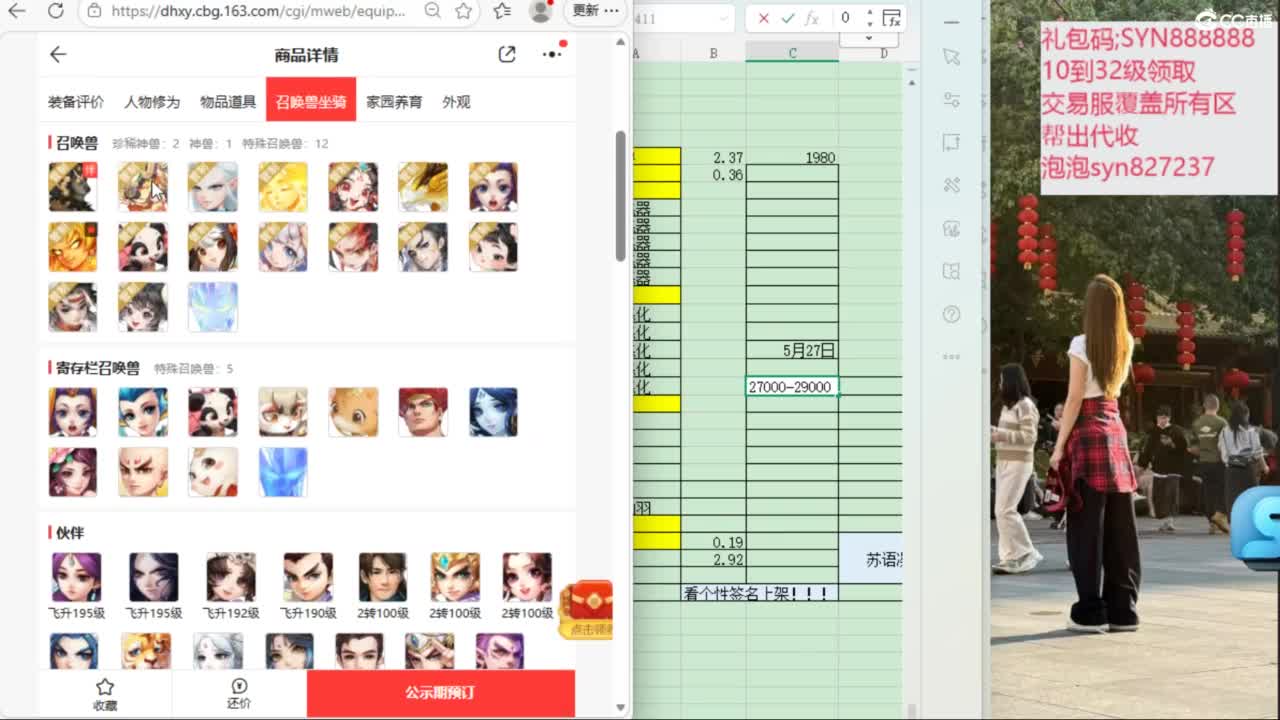The width and height of the screenshot is (1280, 720).
Task: Confirm the formula entry with the green checkmark
Action: 787,19
